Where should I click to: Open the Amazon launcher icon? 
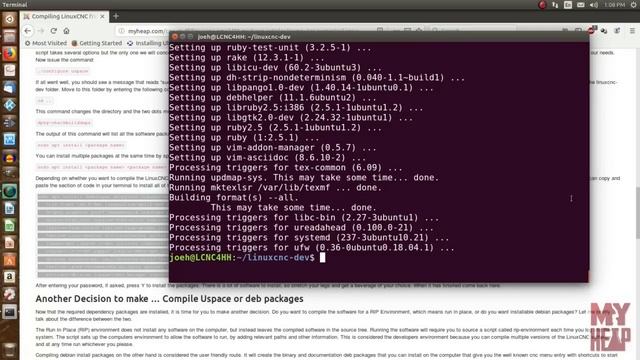coord(9,277)
